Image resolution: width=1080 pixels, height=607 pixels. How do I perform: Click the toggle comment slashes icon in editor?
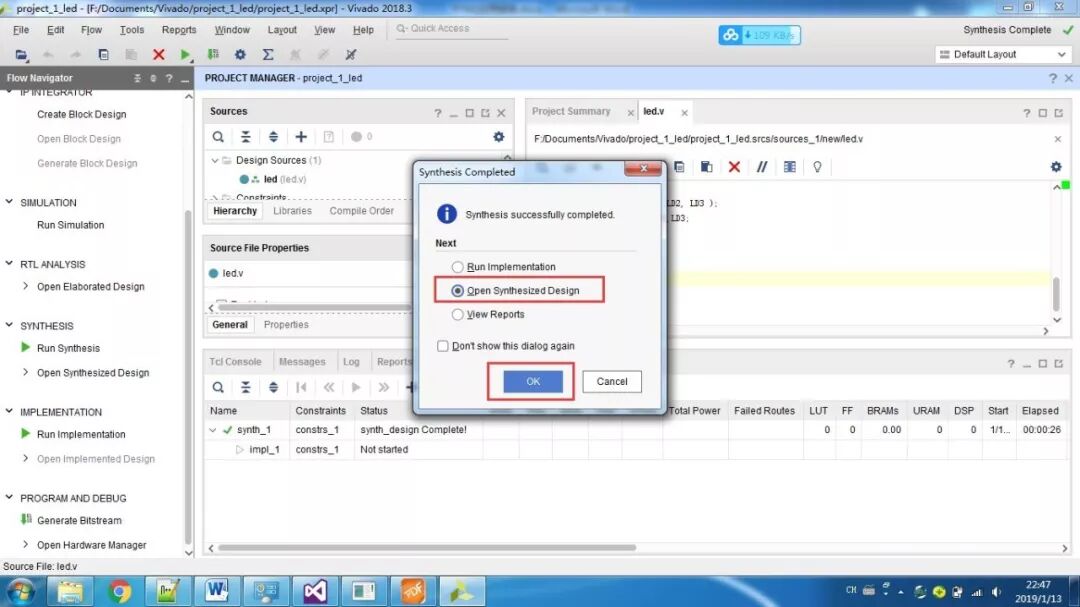(x=762, y=167)
